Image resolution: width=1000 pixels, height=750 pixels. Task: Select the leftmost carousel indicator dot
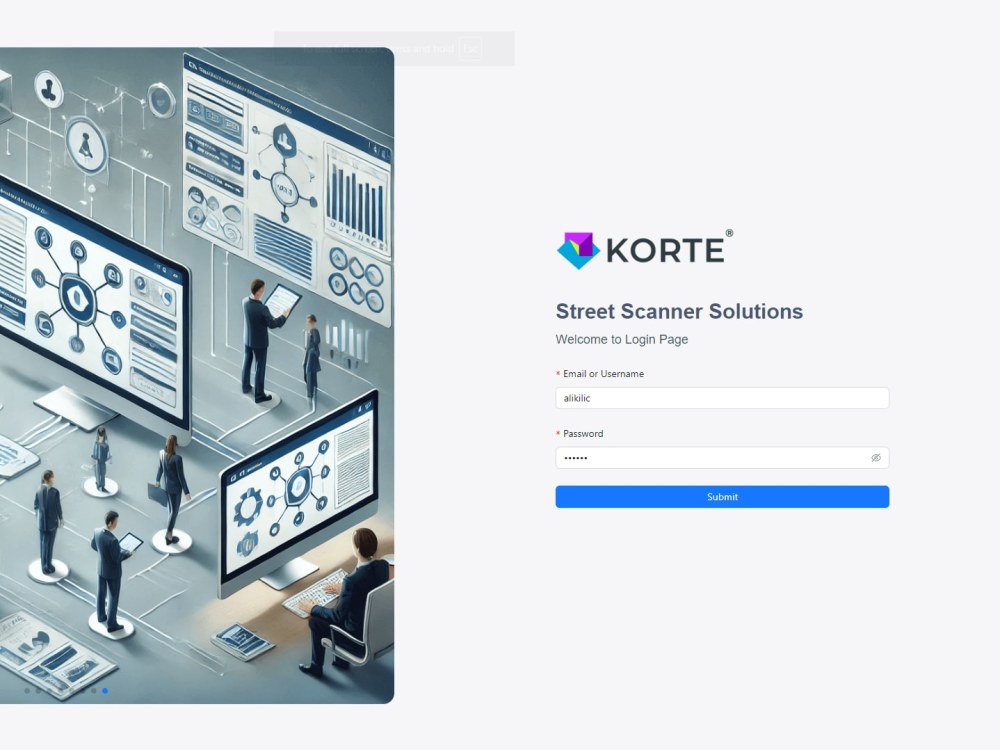pyautogui.click(x=27, y=691)
